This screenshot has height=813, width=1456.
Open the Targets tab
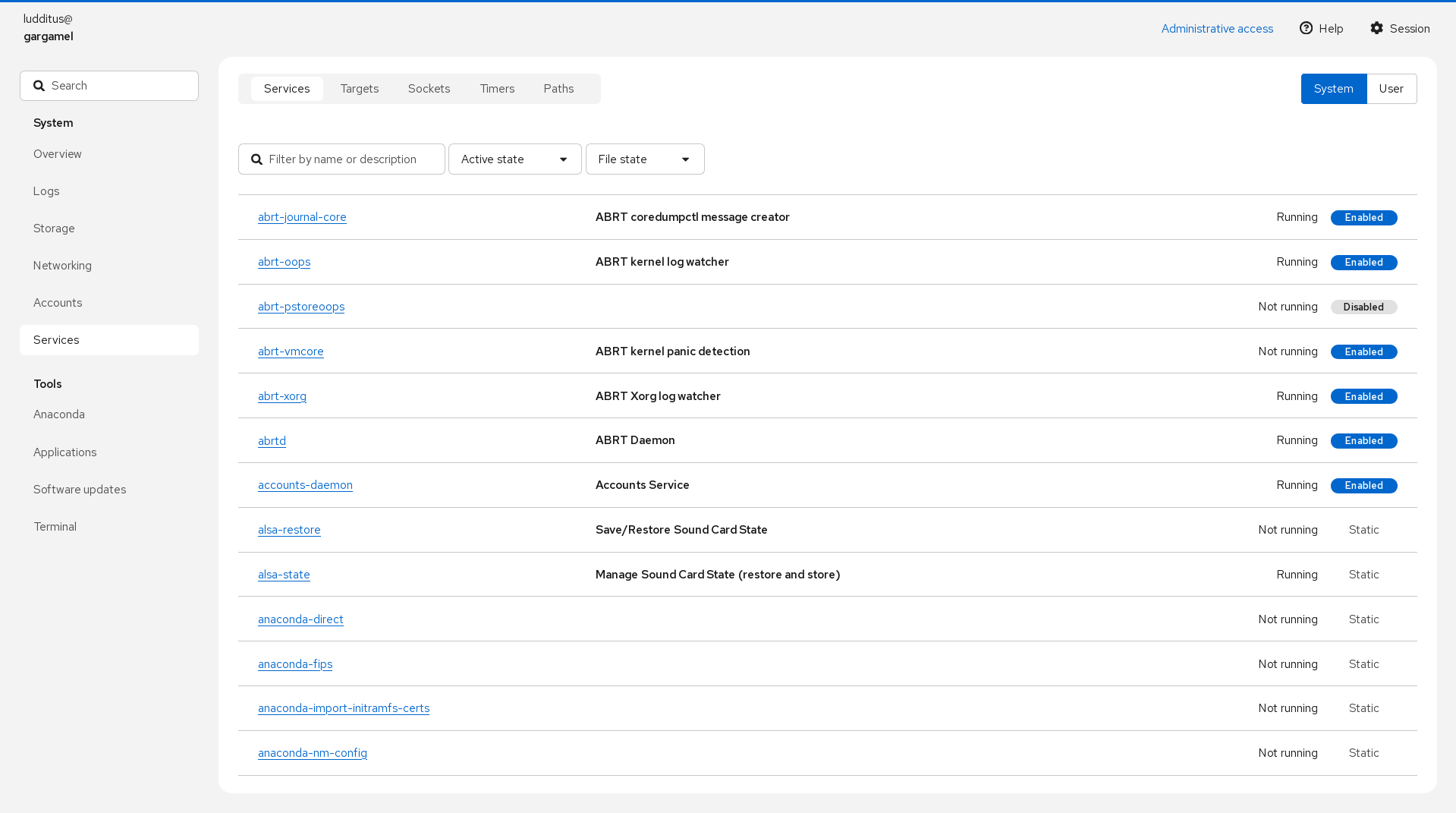pos(359,89)
